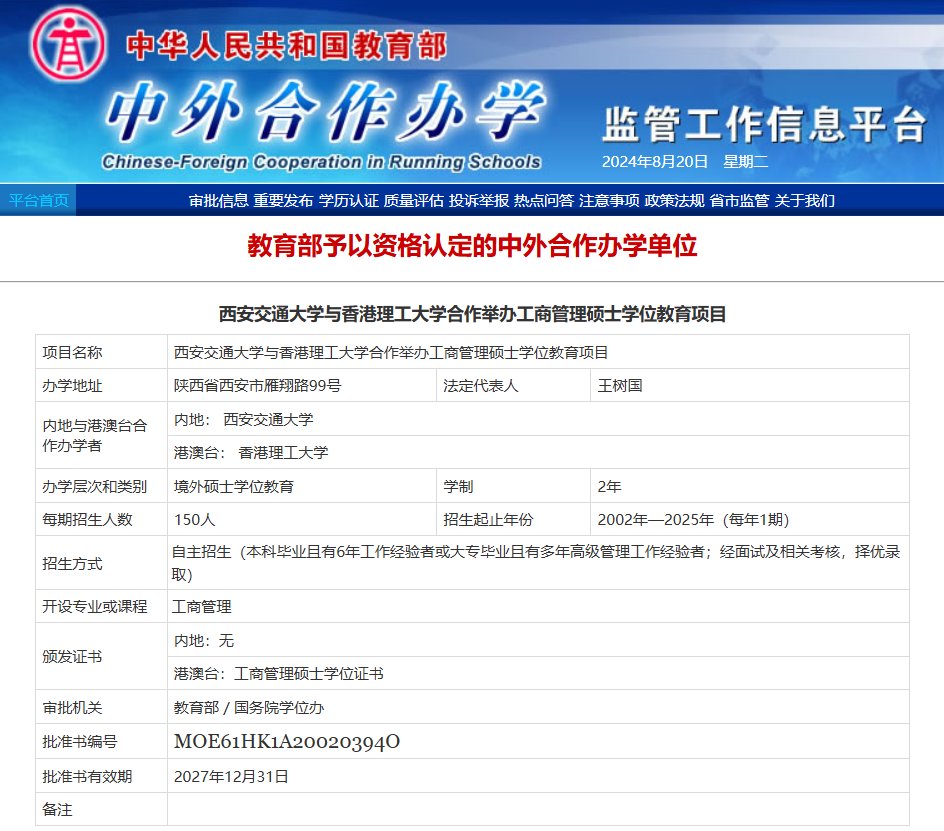944x831 pixels.
Task: Click the Ministry of Education red logo
Action: pos(70,46)
